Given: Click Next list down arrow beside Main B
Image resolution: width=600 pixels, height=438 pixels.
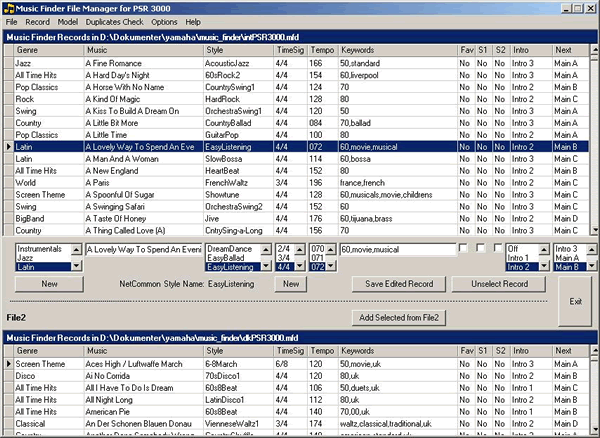Looking at the screenshot, I should pos(592,266).
